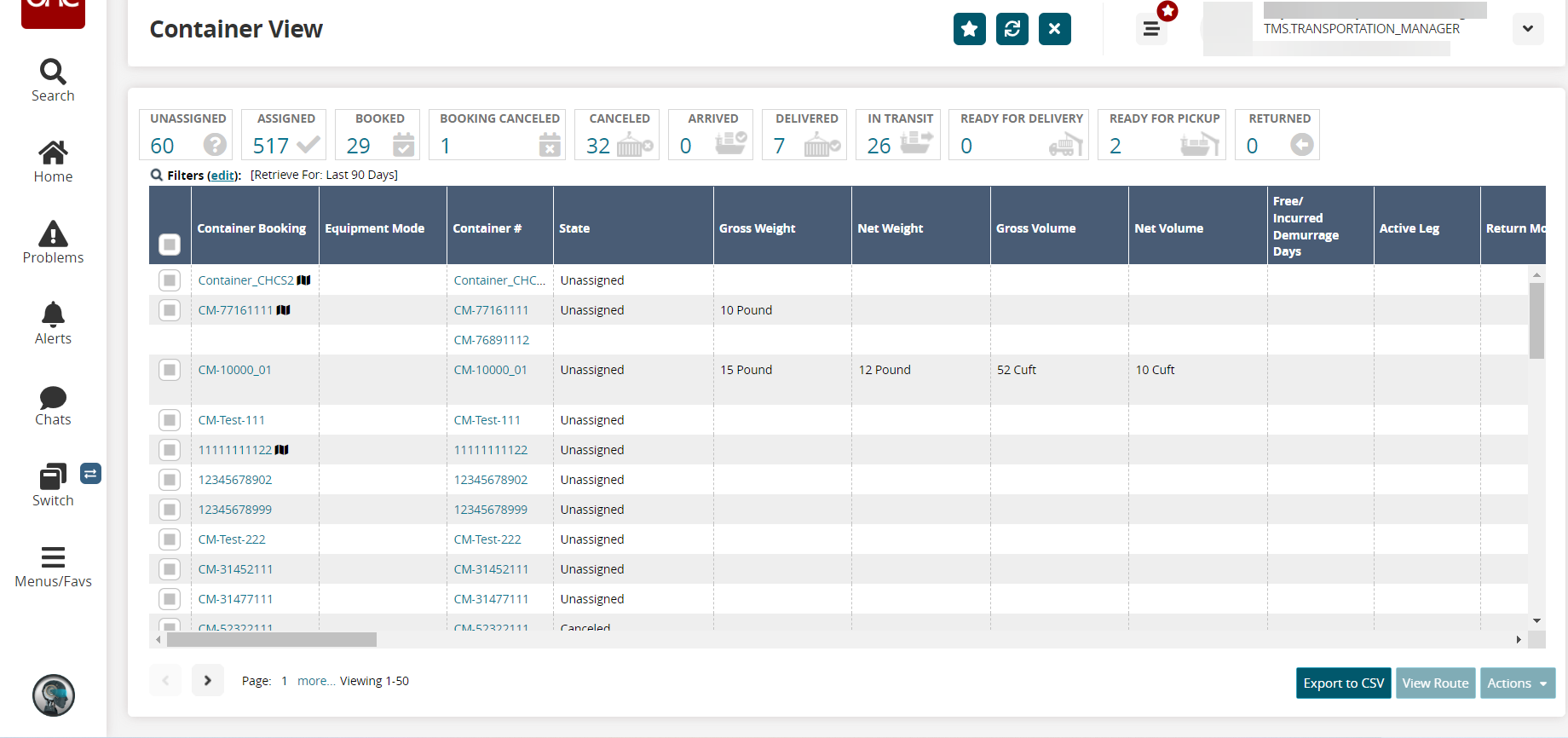
Task: Go to the next page arrow
Action: click(x=207, y=681)
